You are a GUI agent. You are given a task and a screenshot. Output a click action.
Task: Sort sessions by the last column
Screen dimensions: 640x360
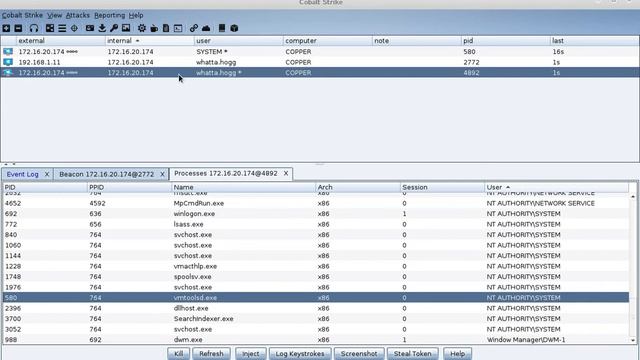coord(594,41)
